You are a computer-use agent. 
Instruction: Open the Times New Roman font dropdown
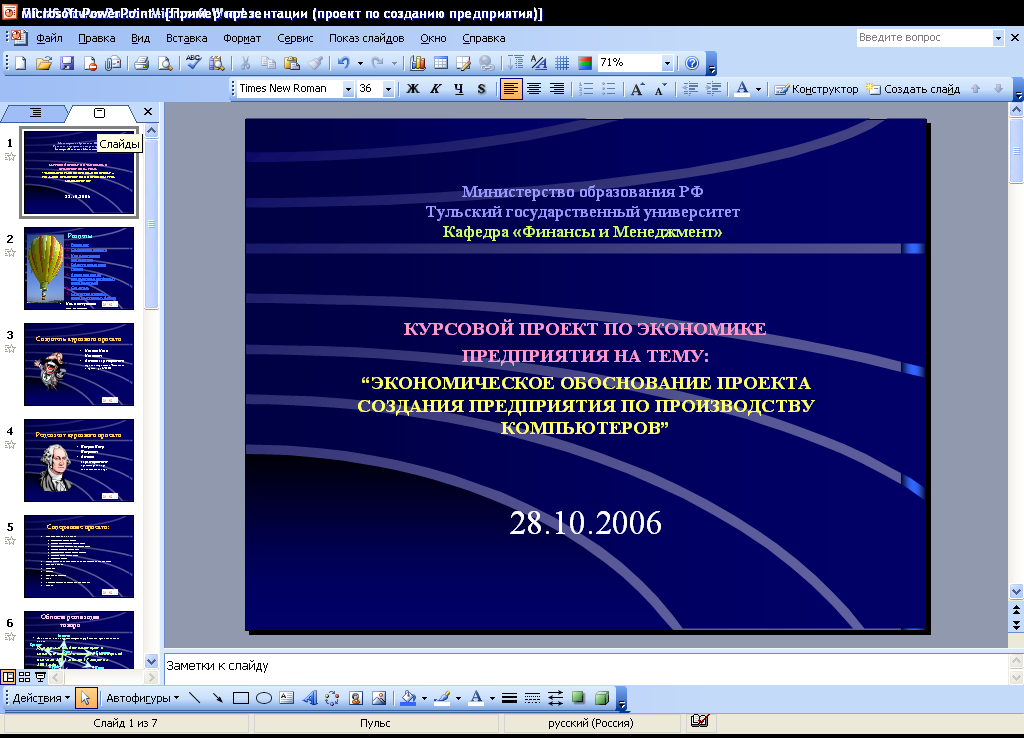(348, 89)
